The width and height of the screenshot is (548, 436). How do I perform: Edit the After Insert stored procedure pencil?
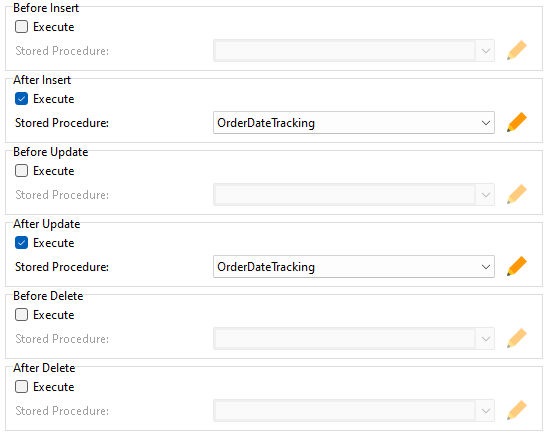517,122
